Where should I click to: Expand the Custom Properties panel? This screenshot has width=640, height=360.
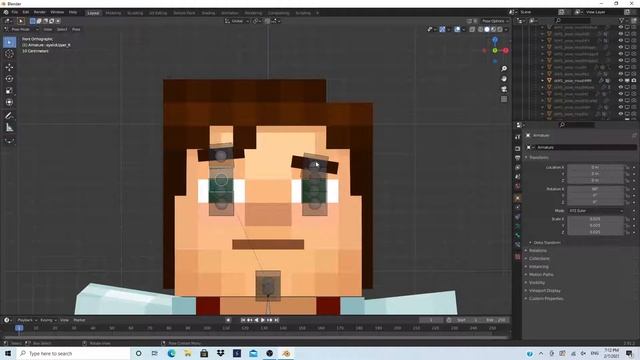pos(546,299)
